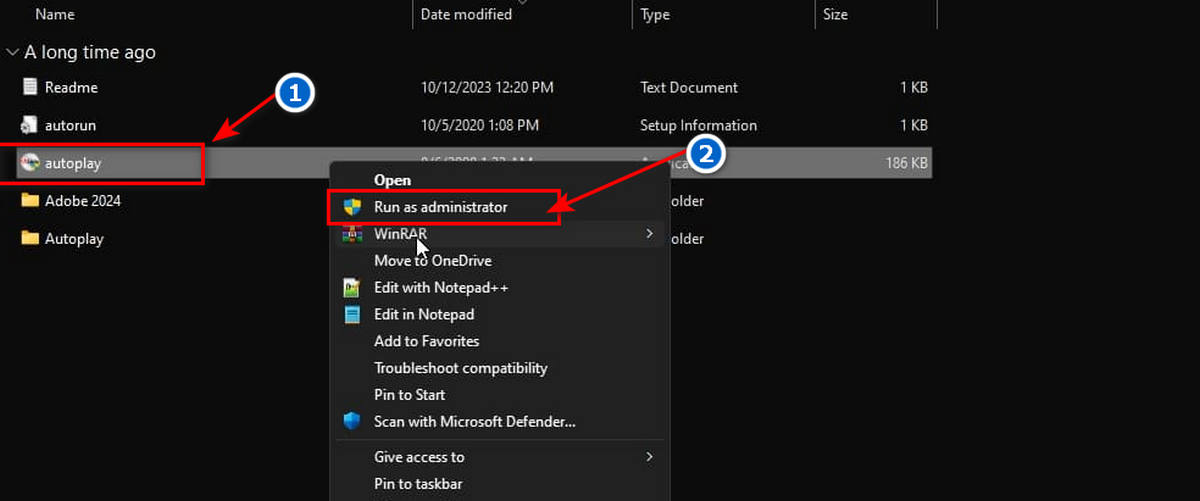Collapse the 'A long time ago' group
Viewport: 1200px width, 501px height.
click(x=12, y=52)
